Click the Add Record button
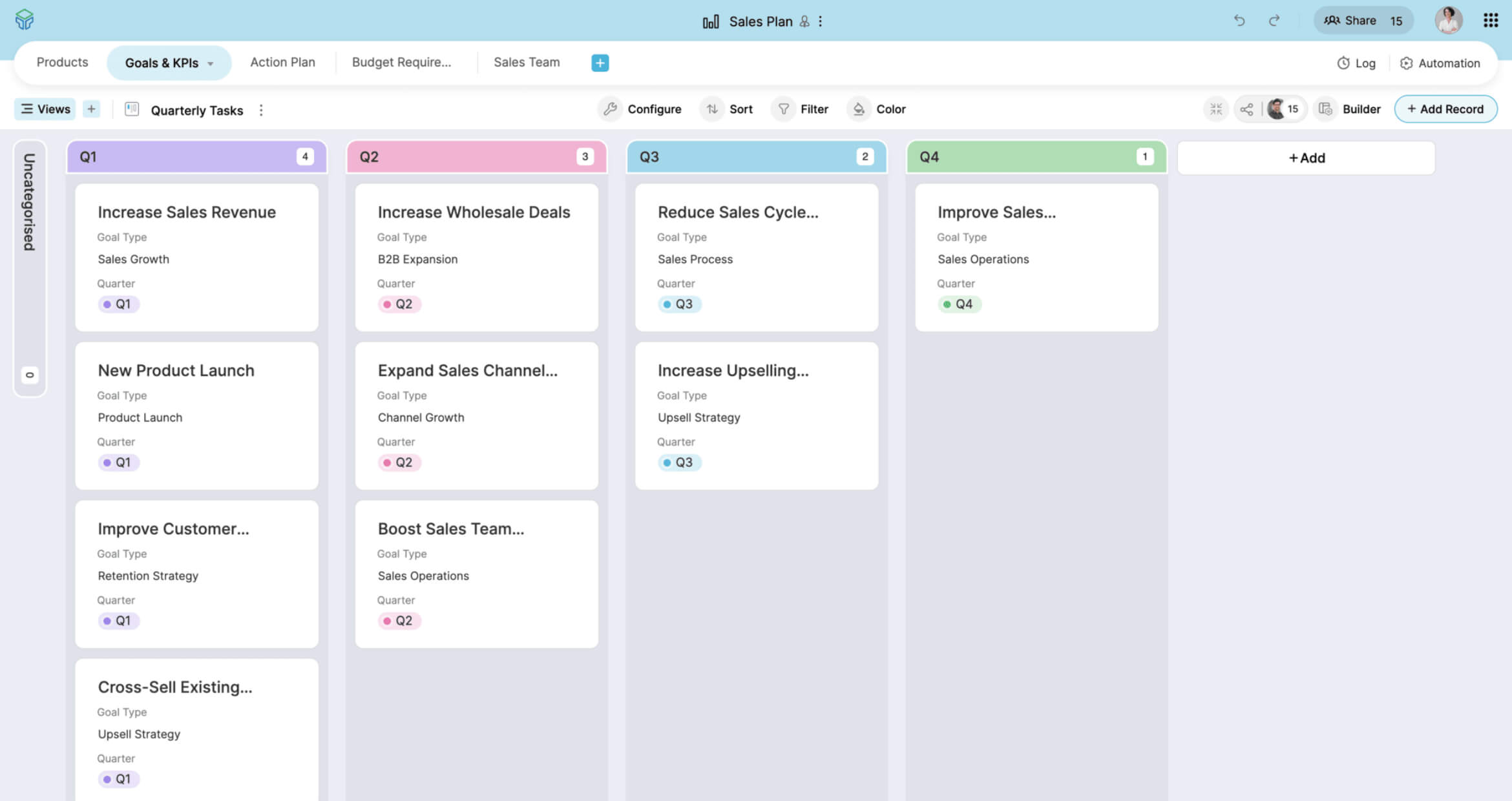 coord(1445,109)
